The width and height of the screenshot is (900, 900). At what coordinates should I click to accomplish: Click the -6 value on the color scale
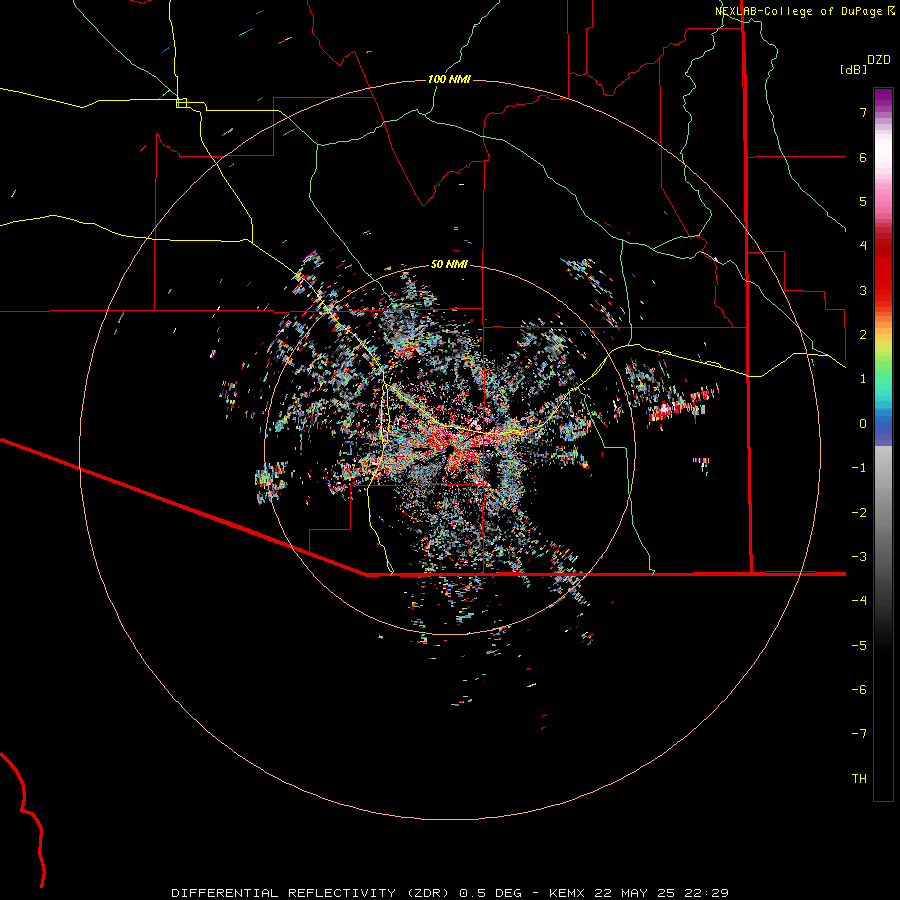859,690
